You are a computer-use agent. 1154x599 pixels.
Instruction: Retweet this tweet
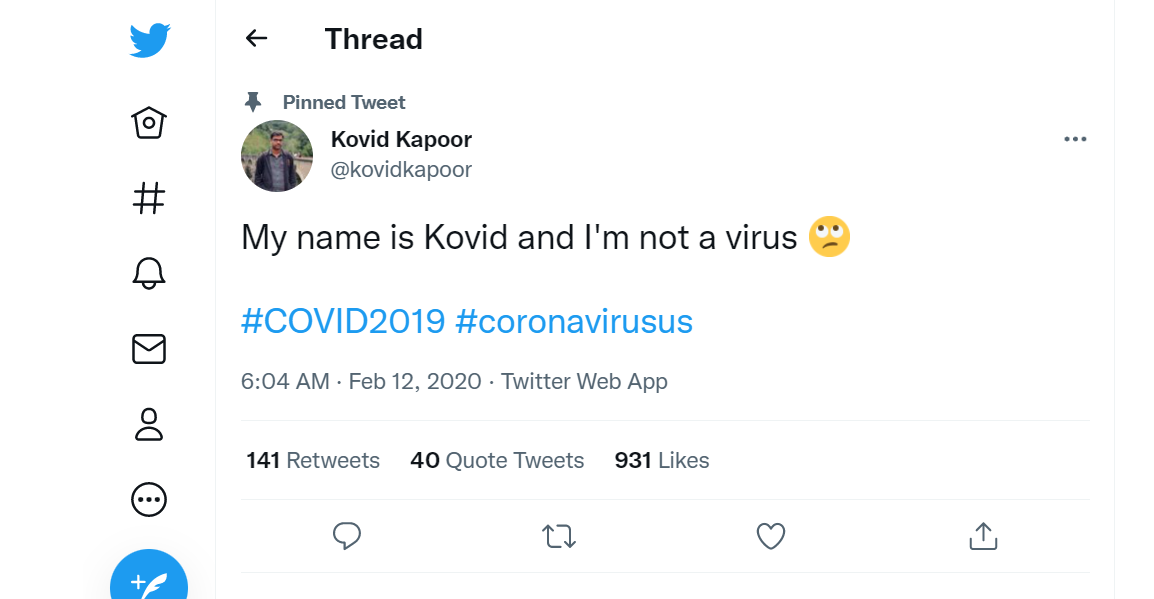[559, 537]
